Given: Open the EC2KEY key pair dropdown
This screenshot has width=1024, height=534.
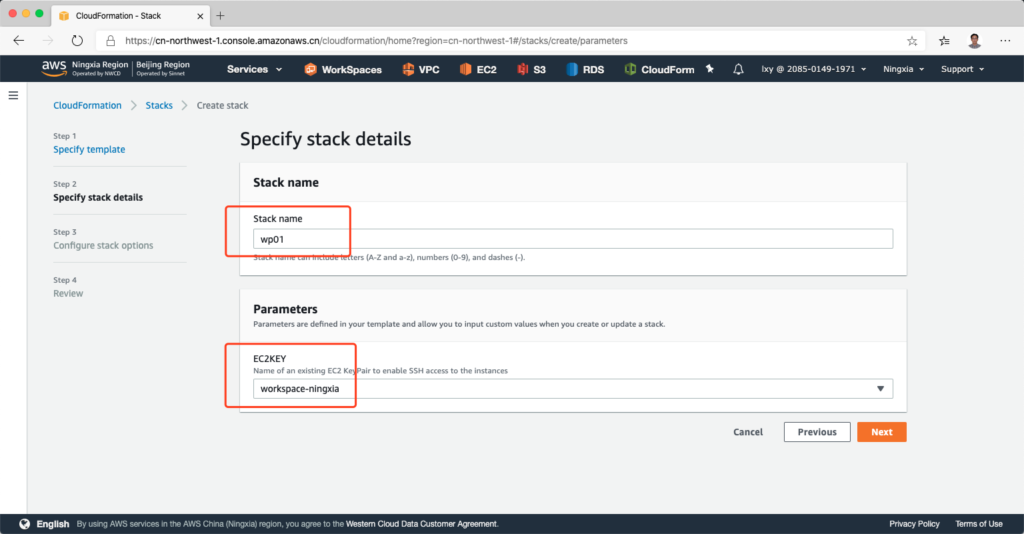Looking at the screenshot, I should click(572, 389).
